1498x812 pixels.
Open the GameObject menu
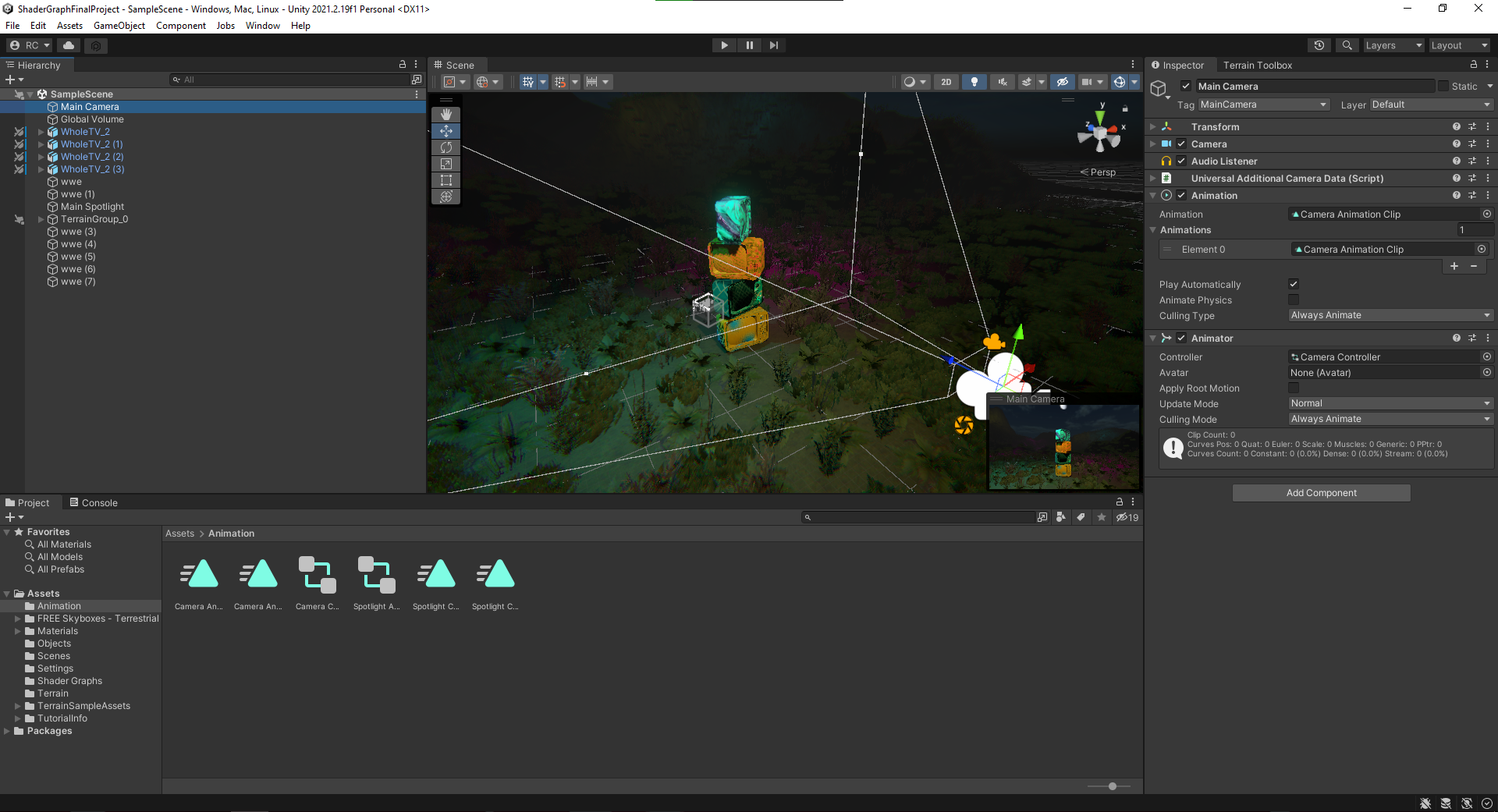click(x=119, y=26)
